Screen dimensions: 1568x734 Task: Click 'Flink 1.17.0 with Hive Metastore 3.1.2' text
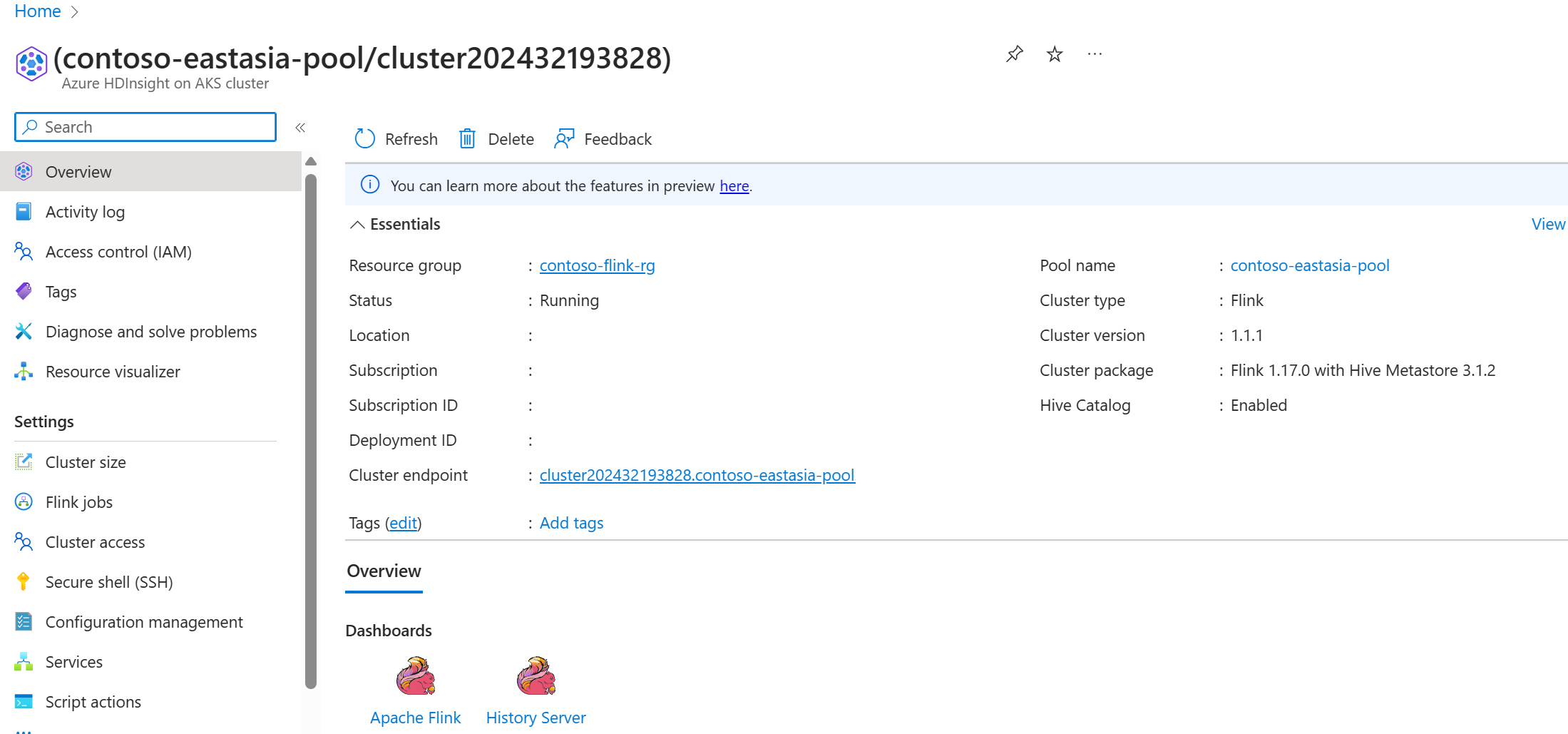(x=1363, y=370)
